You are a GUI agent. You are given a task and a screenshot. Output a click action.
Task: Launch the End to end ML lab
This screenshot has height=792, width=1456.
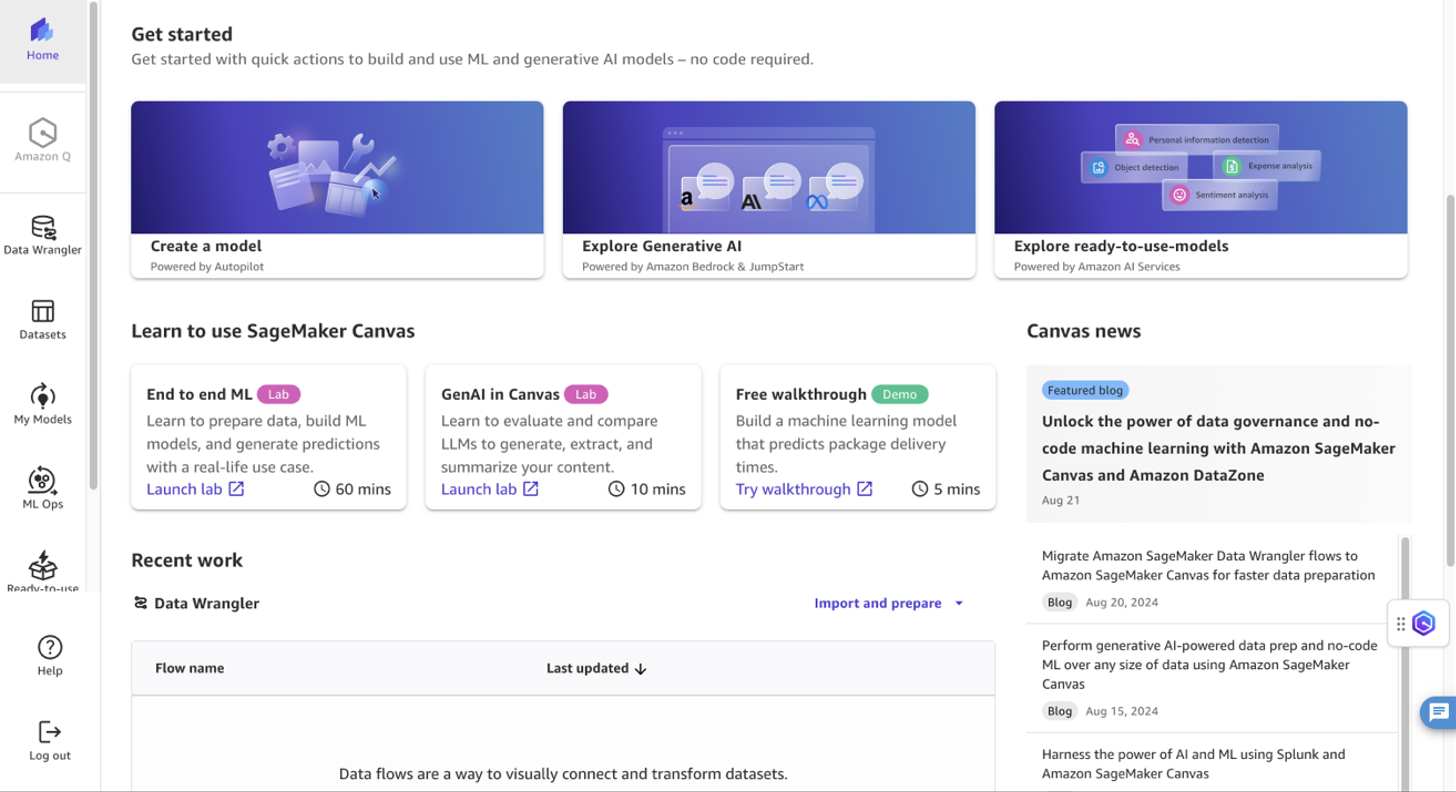pos(195,489)
